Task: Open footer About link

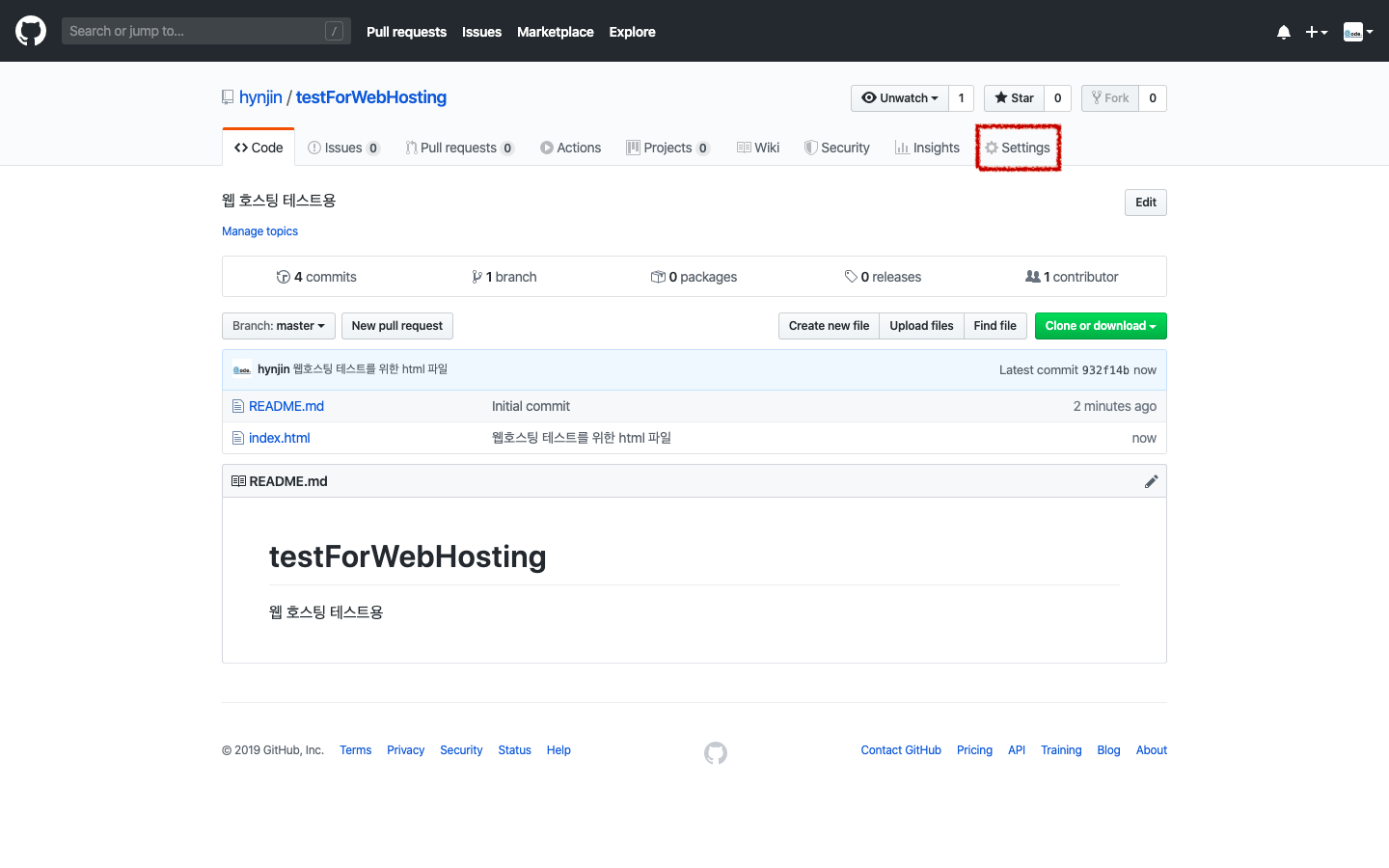Action: pyautogui.click(x=1152, y=750)
